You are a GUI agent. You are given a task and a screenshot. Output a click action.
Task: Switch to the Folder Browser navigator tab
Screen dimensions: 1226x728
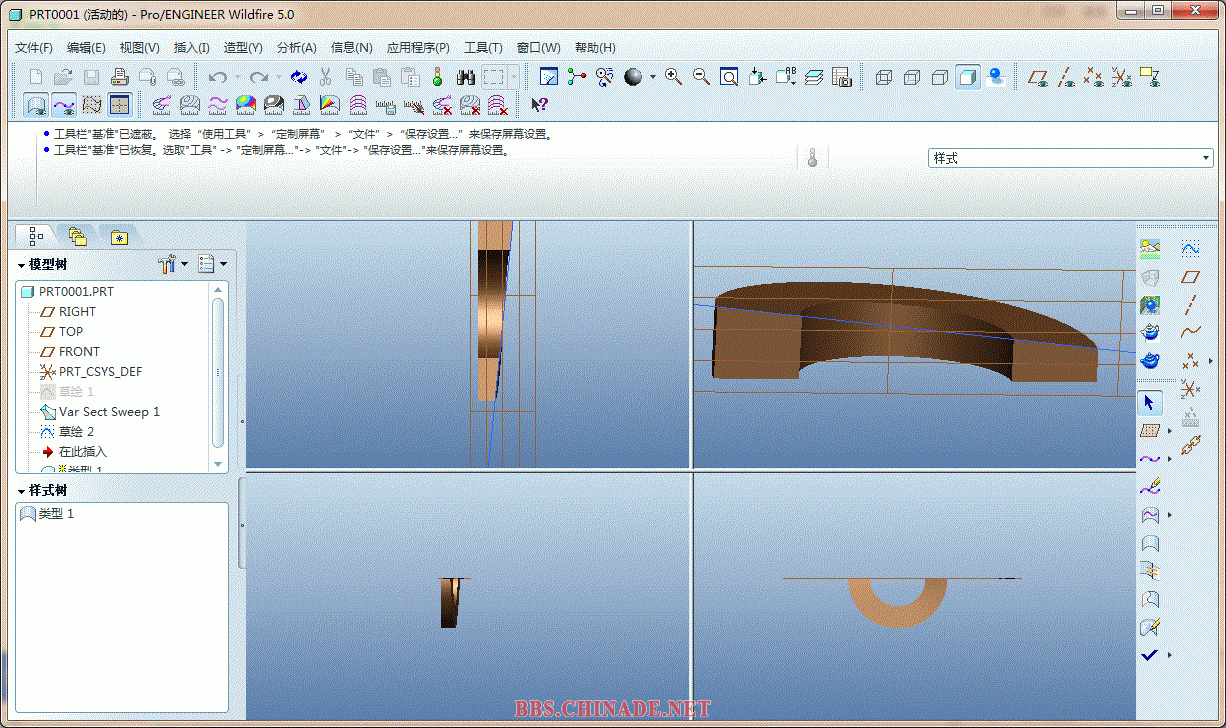[77, 236]
